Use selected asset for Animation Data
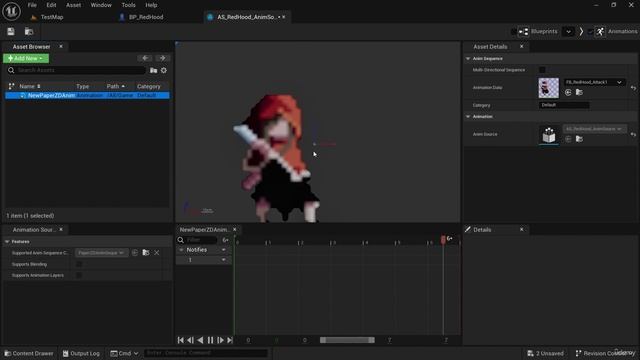640x360 pixels. pos(568,93)
